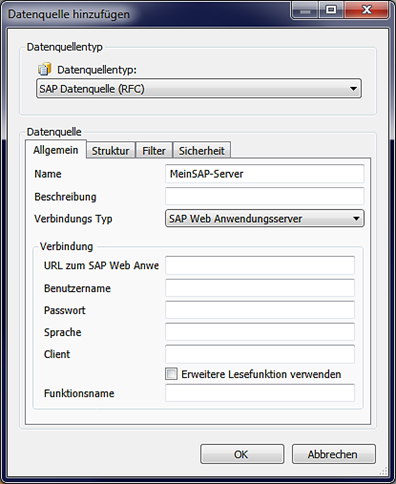Image resolution: width=396 pixels, height=484 pixels.
Task: Click the Sprache text box
Action: click(x=260, y=332)
